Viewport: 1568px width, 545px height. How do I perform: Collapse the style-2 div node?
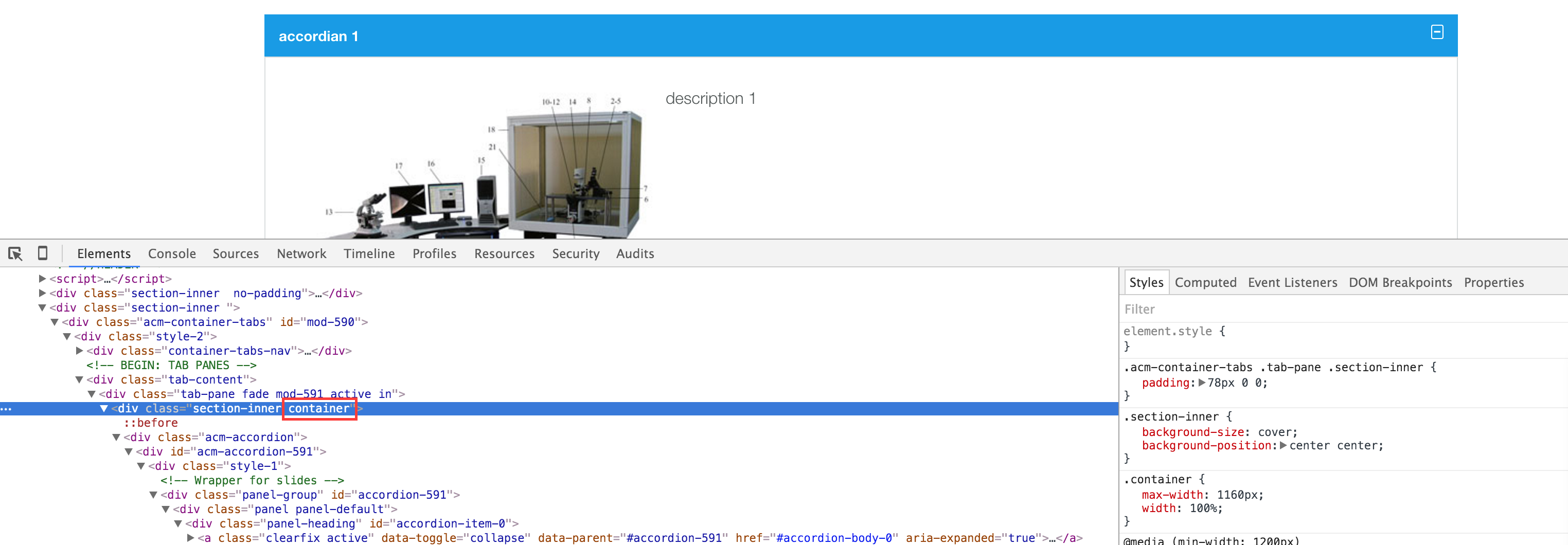pyautogui.click(x=67, y=336)
